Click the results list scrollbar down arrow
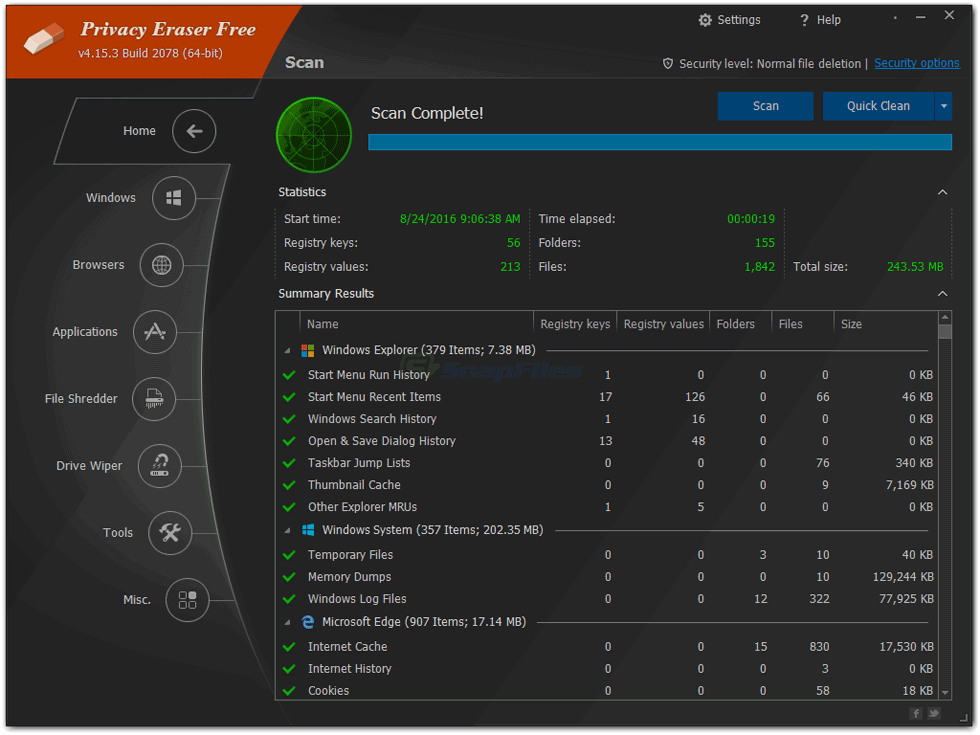This screenshot has width=980, height=735. pyautogui.click(x=945, y=691)
